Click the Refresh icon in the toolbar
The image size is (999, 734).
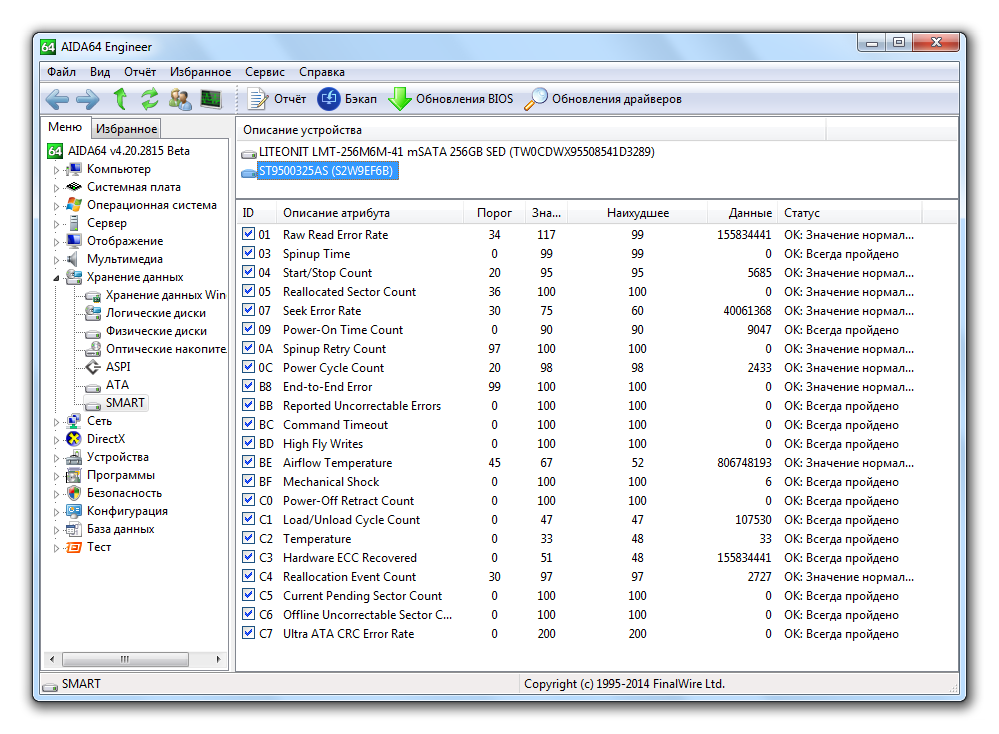pyautogui.click(x=150, y=99)
